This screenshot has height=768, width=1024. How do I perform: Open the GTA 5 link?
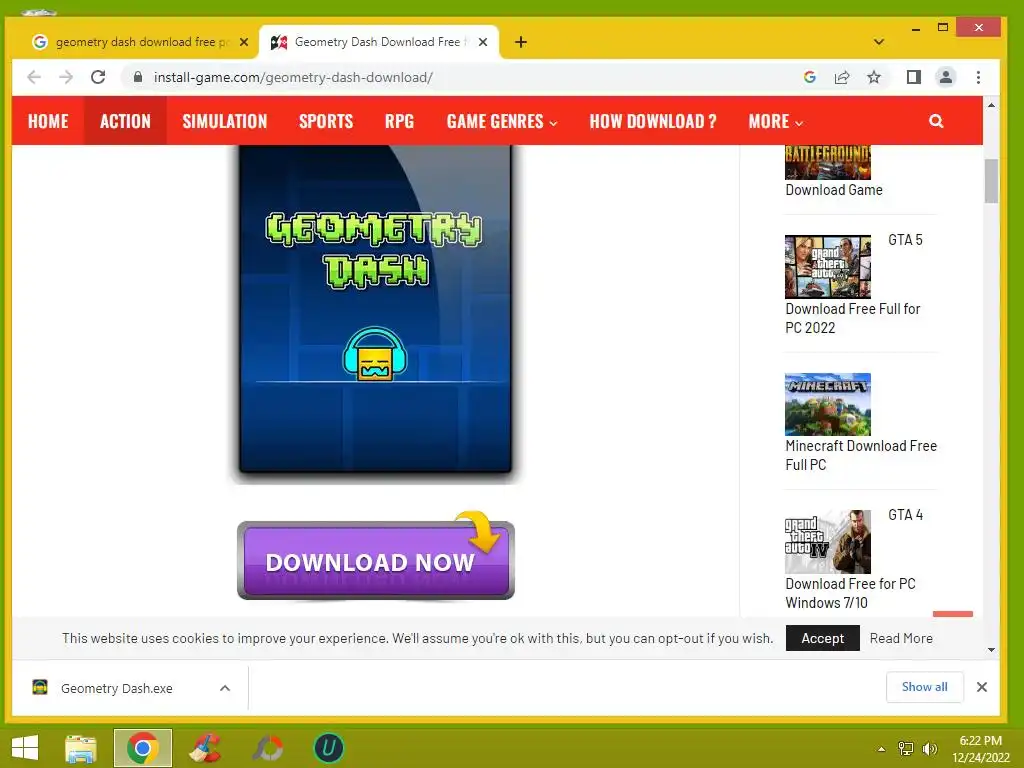click(x=905, y=240)
